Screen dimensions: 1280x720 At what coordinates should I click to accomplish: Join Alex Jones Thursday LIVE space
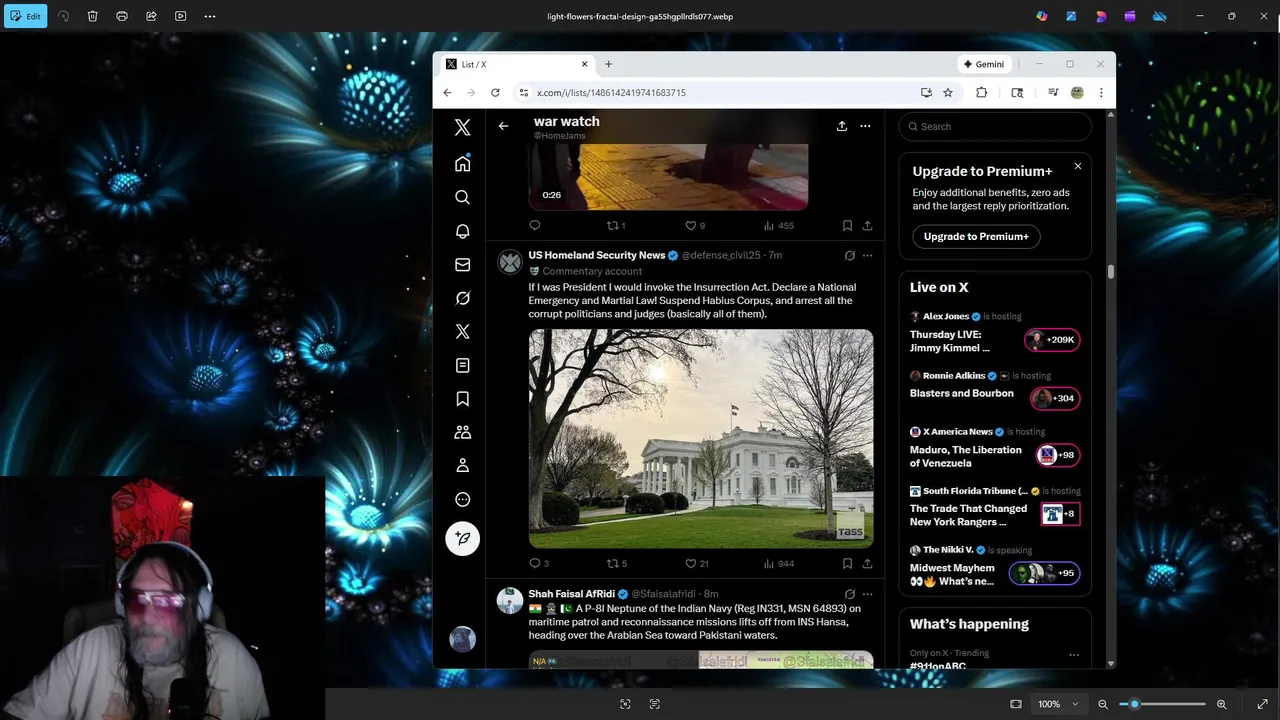click(1052, 340)
